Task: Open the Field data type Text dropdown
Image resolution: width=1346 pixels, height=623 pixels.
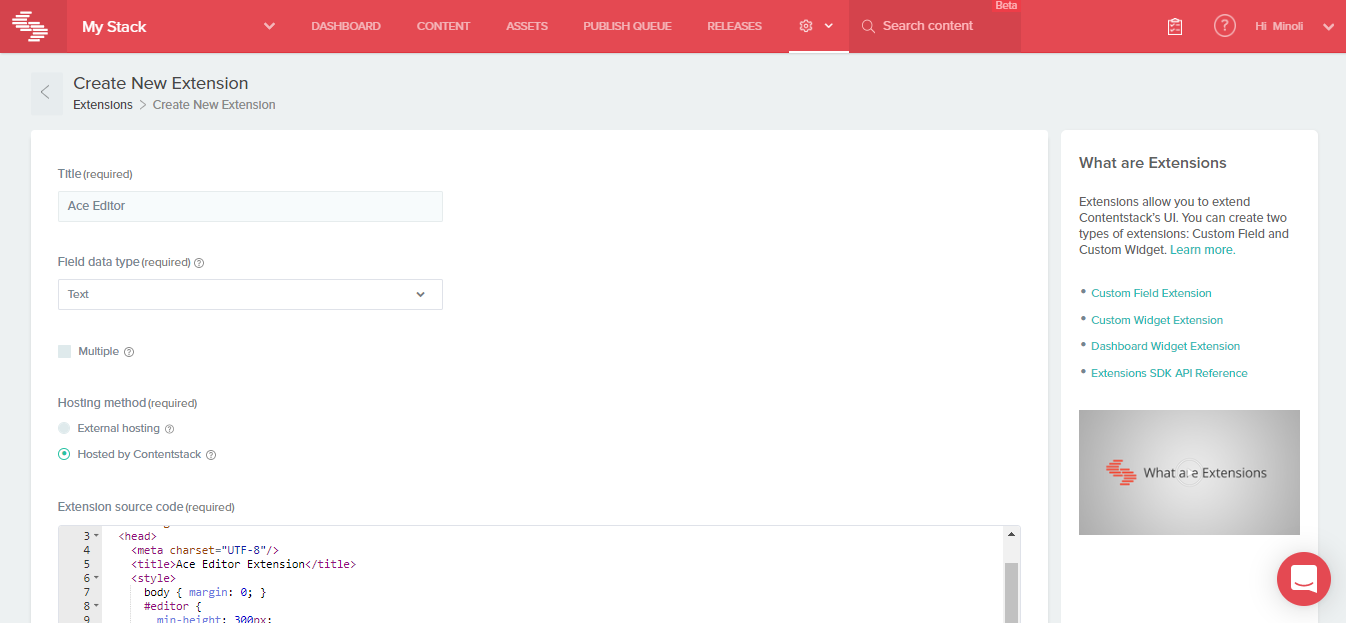Action: point(250,294)
